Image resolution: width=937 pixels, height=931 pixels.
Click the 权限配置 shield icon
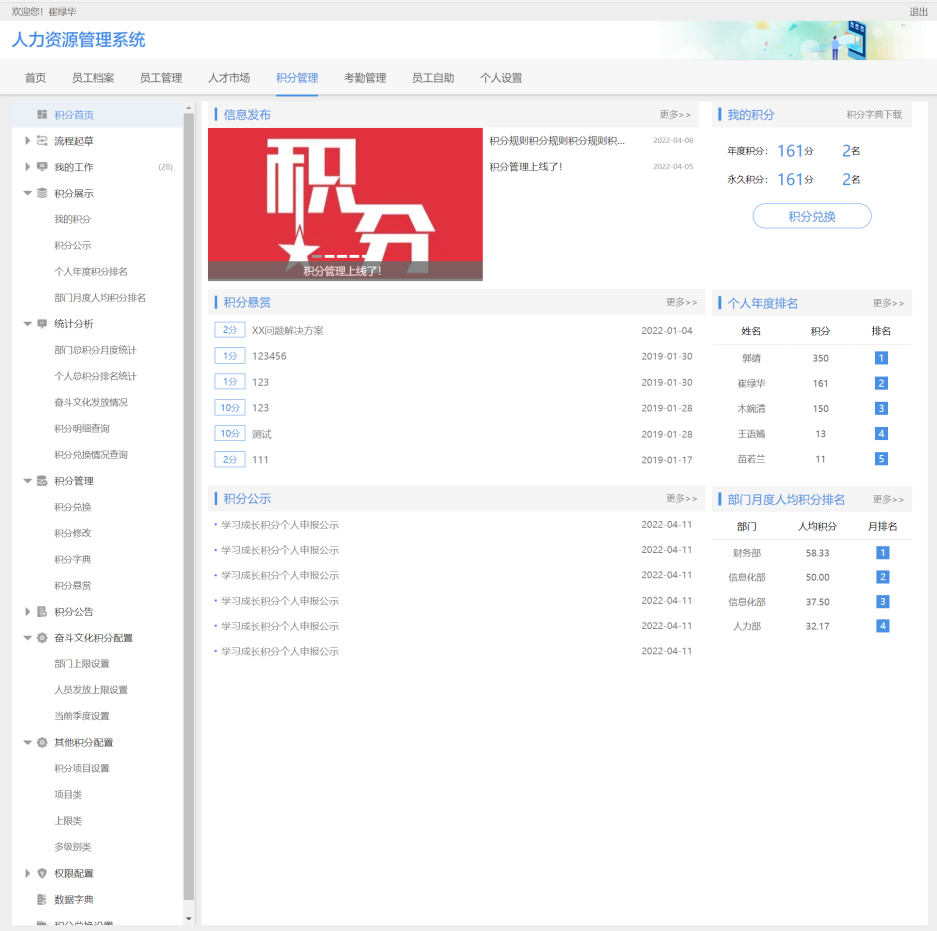[42, 873]
